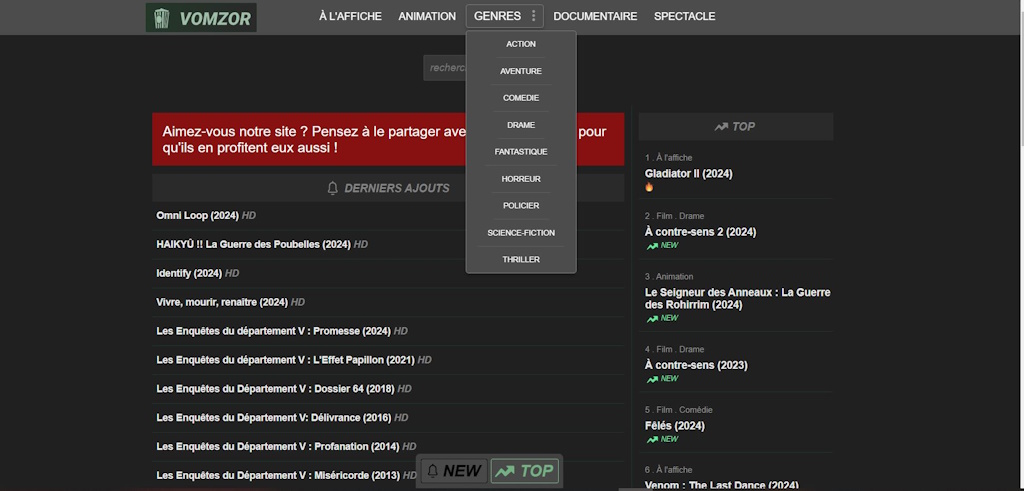The height and width of the screenshot is (491, 1024).
Task: Select POLICIER genre entry
Action: point(521,206)
